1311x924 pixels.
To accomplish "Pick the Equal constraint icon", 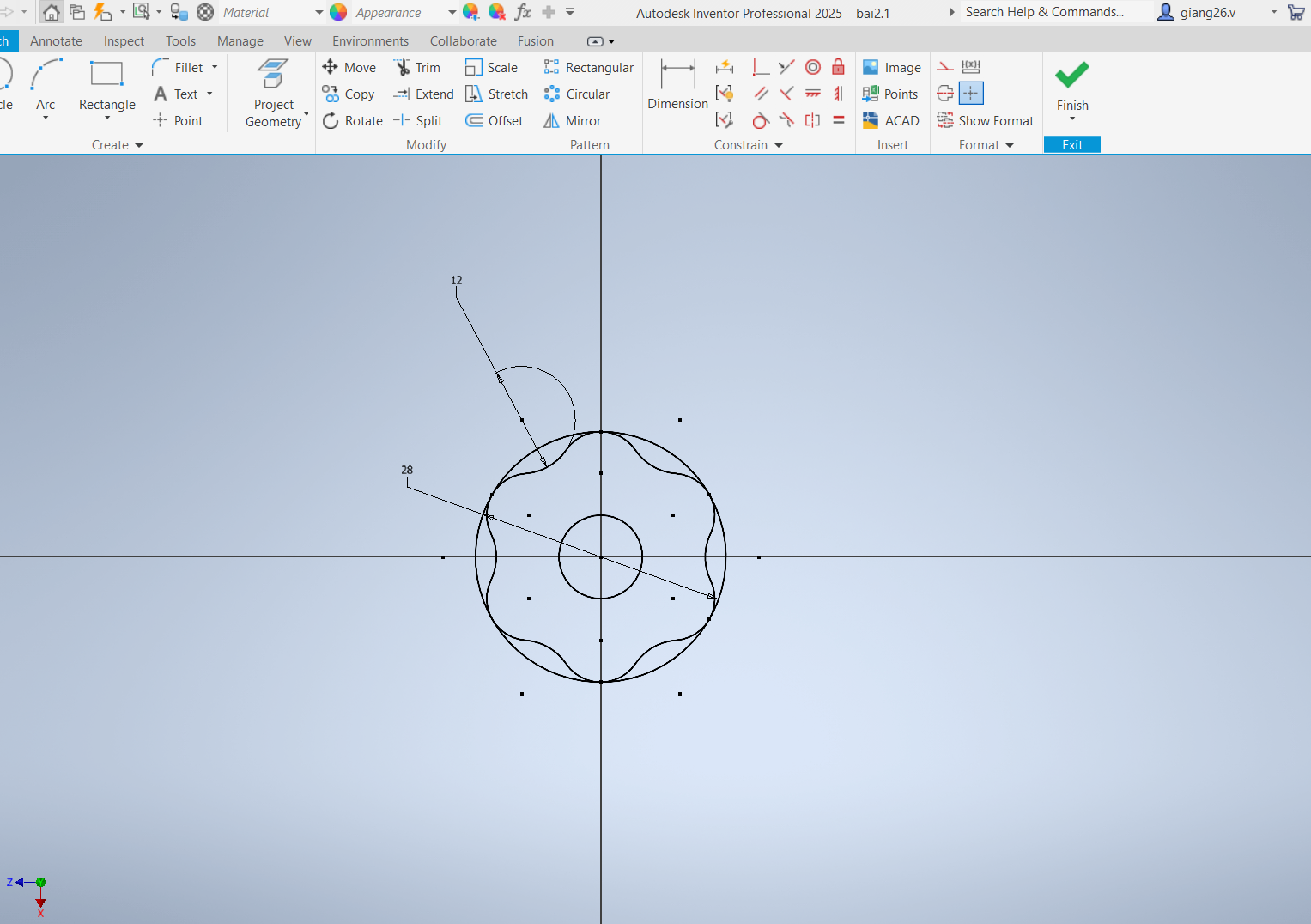I will point(839,120).
